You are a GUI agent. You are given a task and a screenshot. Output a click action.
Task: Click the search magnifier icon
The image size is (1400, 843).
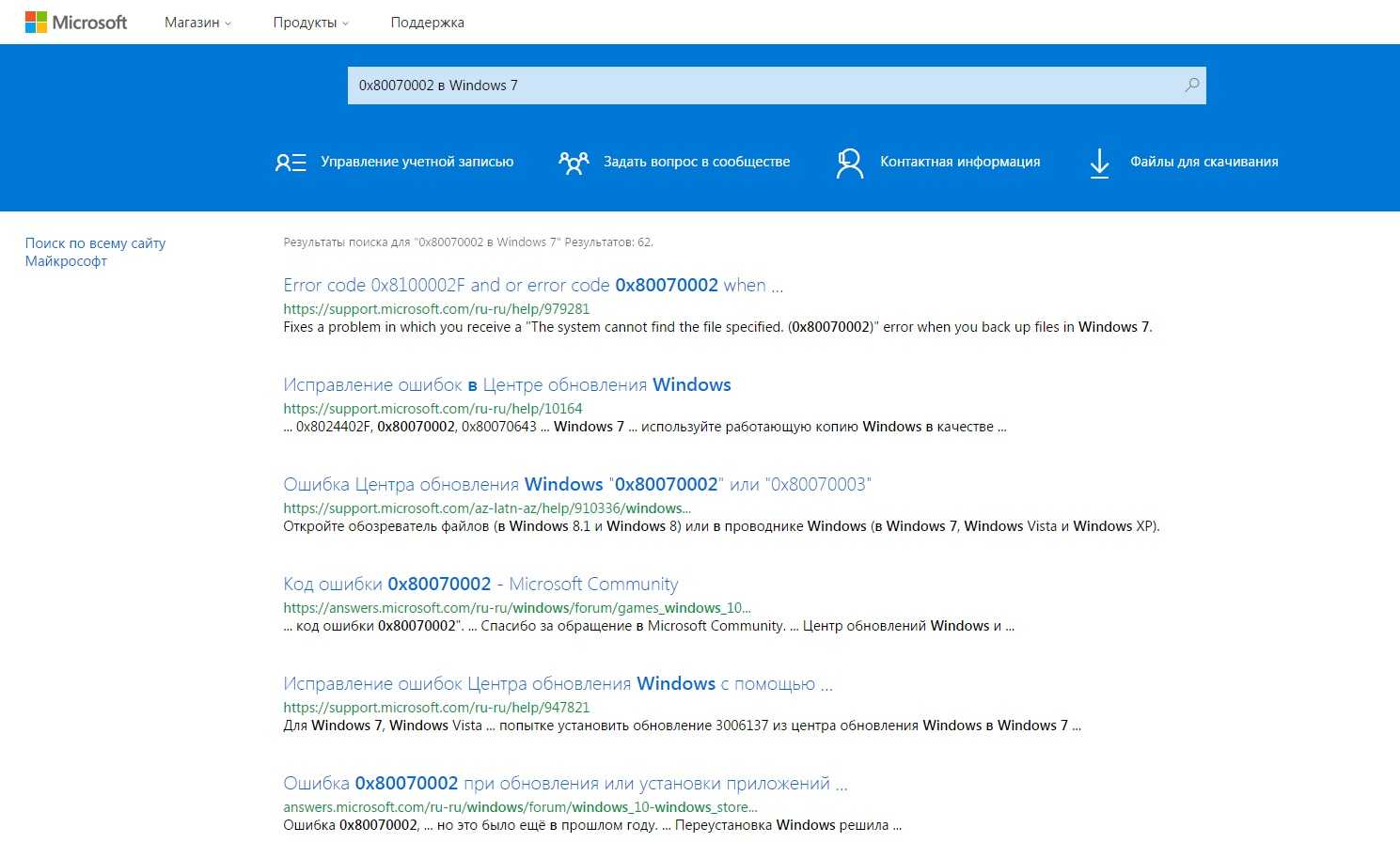[1191, 86]
